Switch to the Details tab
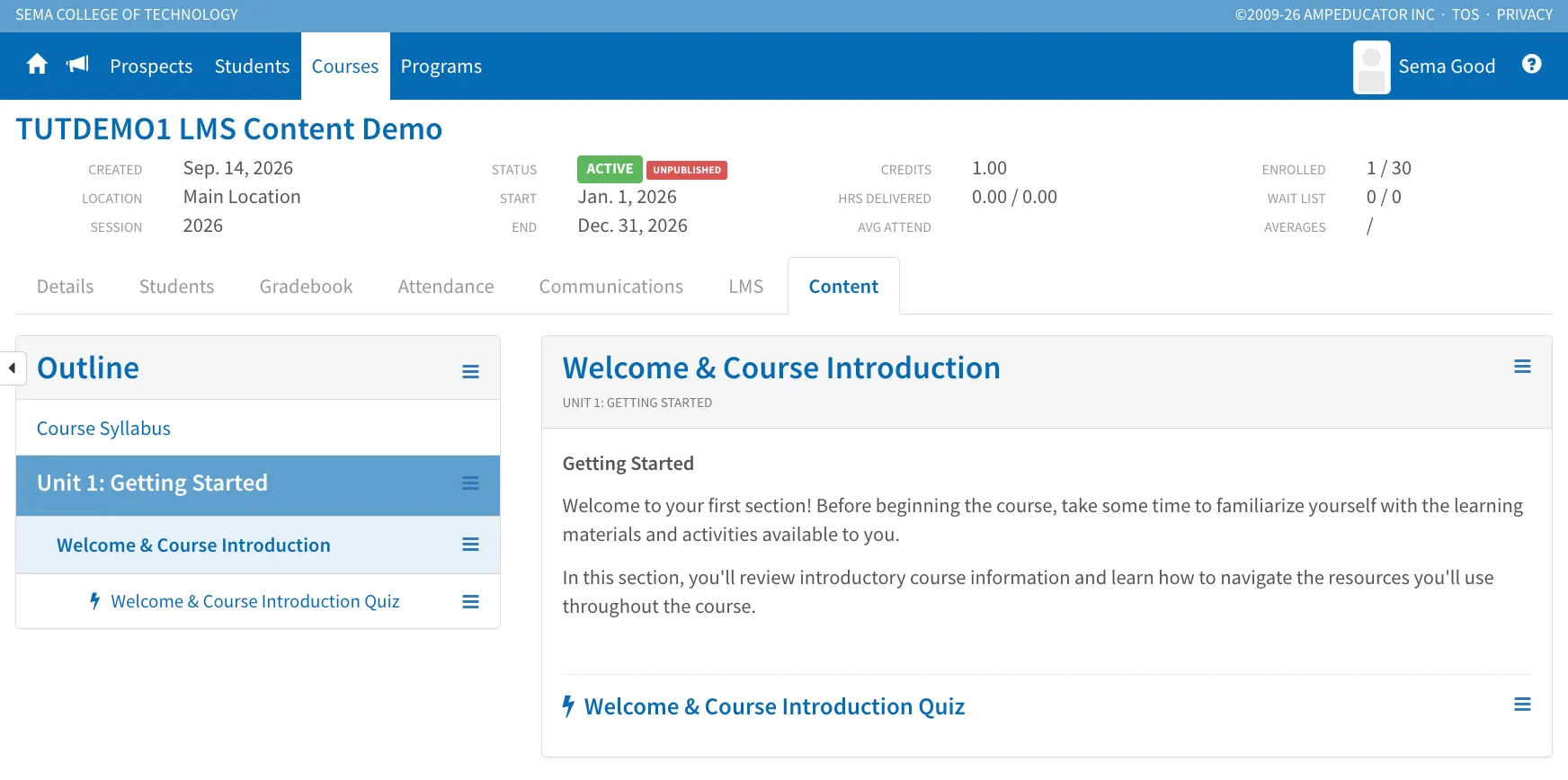This screenshot has height=780, width=1568. click(66, 287)
